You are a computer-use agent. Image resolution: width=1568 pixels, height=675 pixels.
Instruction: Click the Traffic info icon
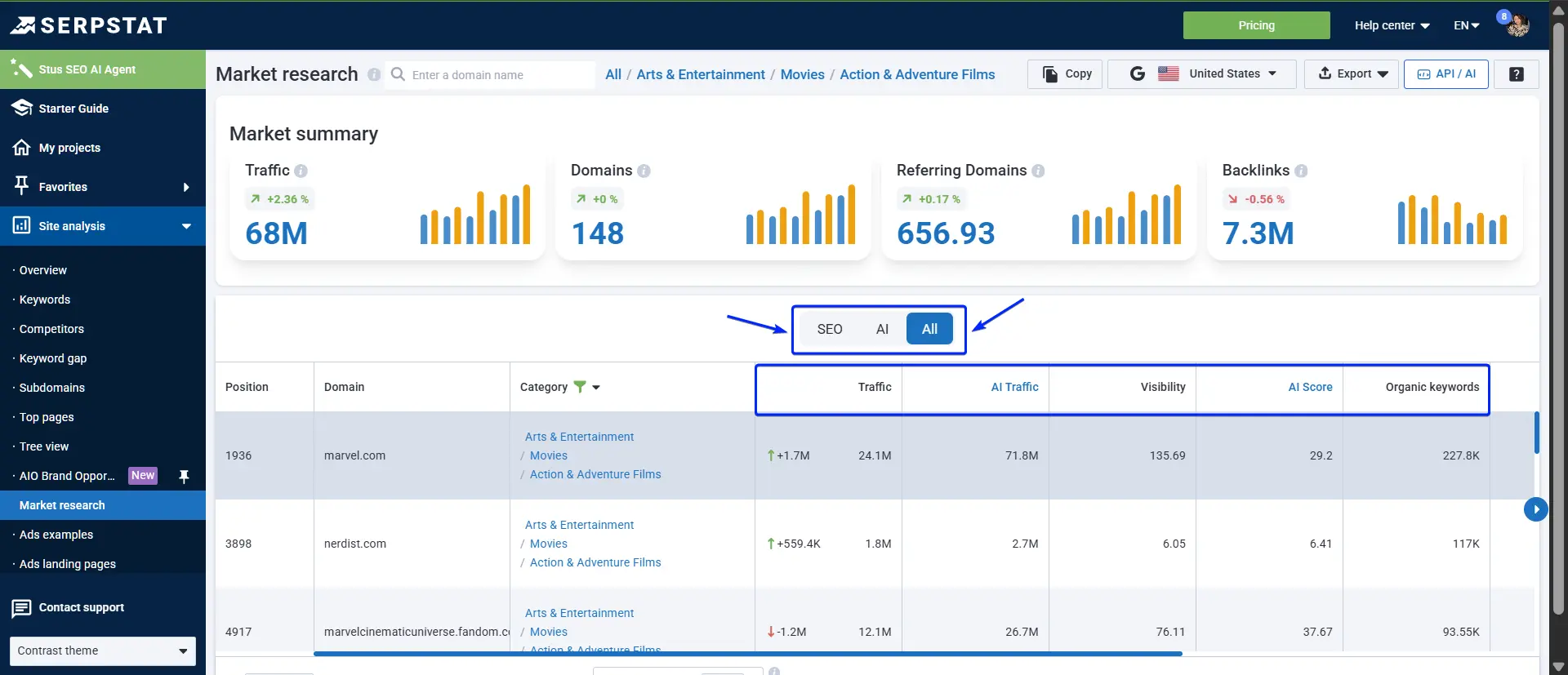pyautogui.click(x=301, y=171)
